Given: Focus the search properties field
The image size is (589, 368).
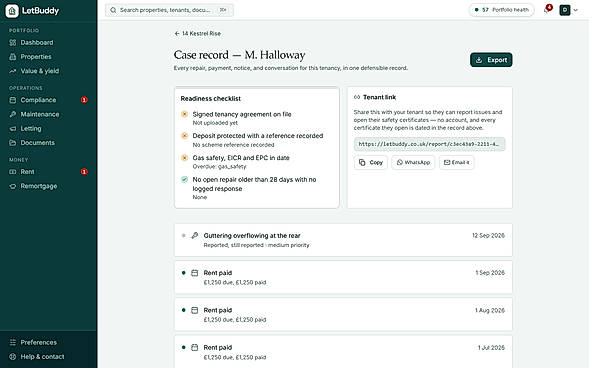Looking at the screenshot, I should pyautogui.click(x=169, y=10).
